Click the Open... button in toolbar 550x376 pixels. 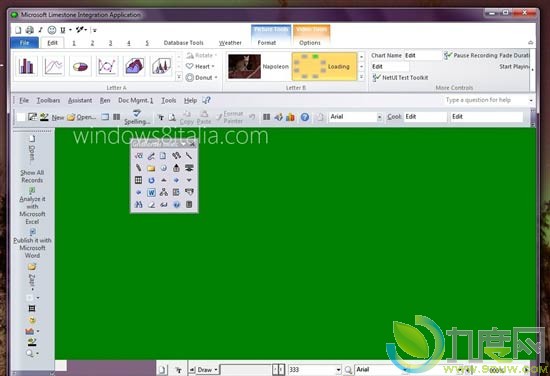[81, 117]
